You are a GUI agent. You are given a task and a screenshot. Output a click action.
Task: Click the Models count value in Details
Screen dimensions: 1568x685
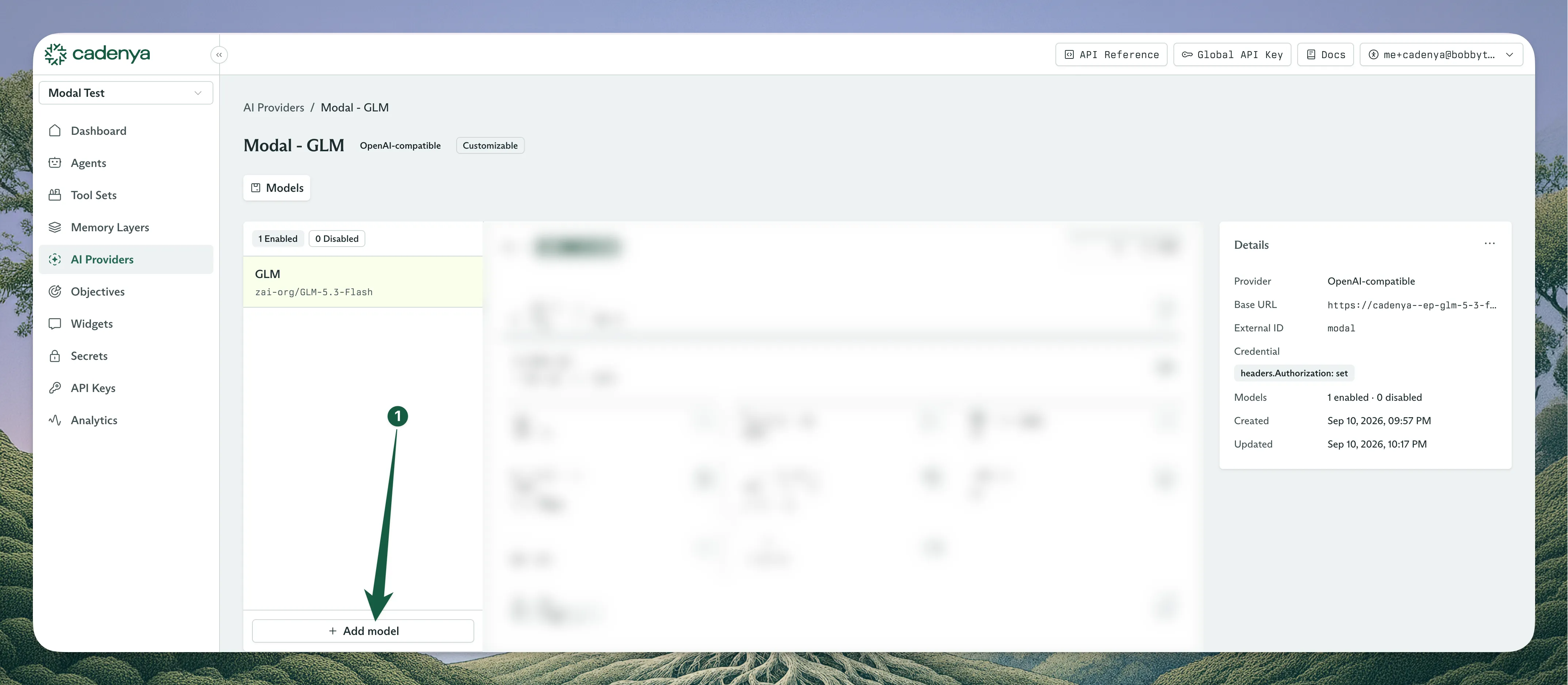[1374, 397]
